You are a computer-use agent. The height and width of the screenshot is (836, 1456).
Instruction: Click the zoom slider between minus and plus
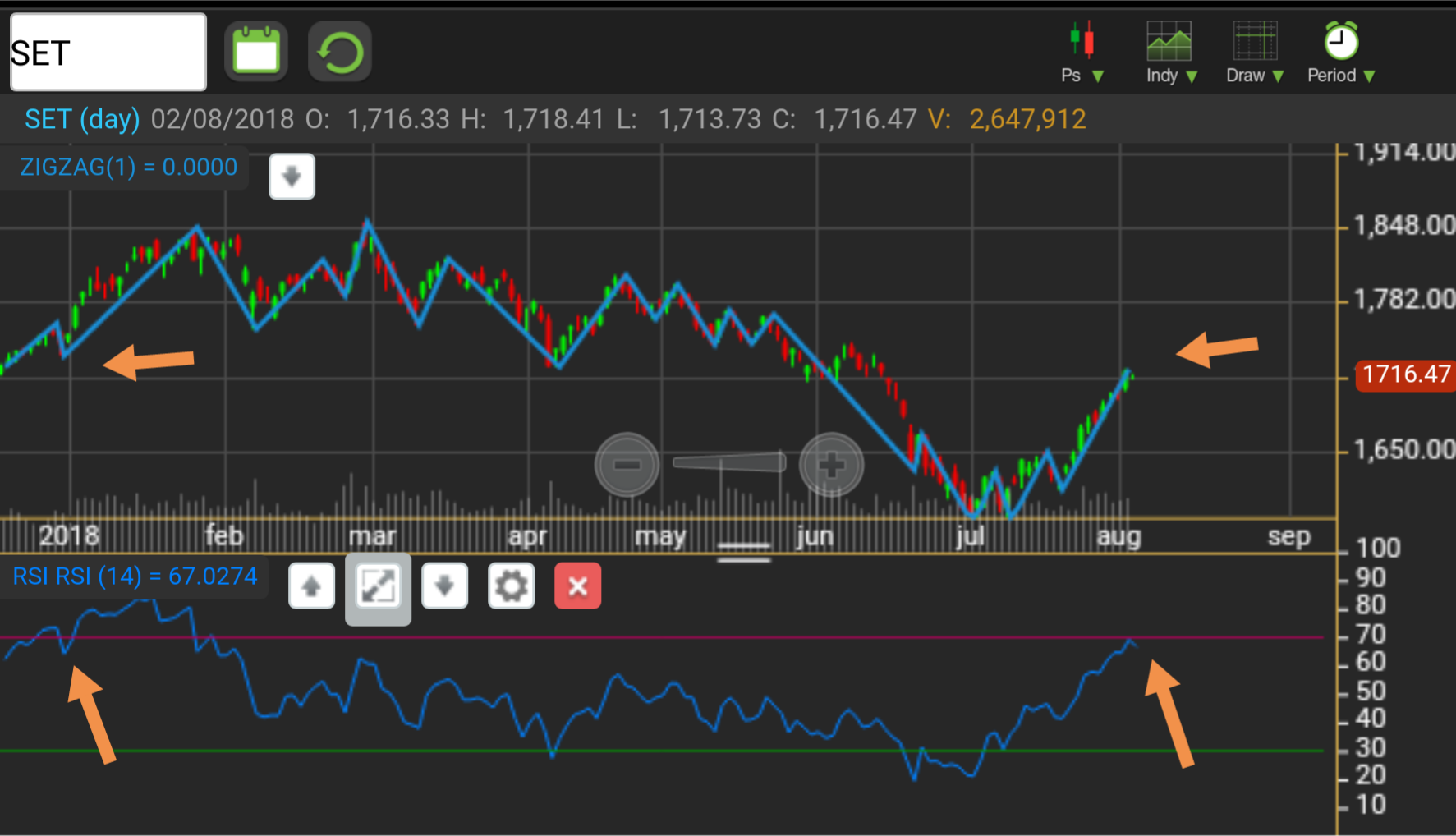[729, 463]
